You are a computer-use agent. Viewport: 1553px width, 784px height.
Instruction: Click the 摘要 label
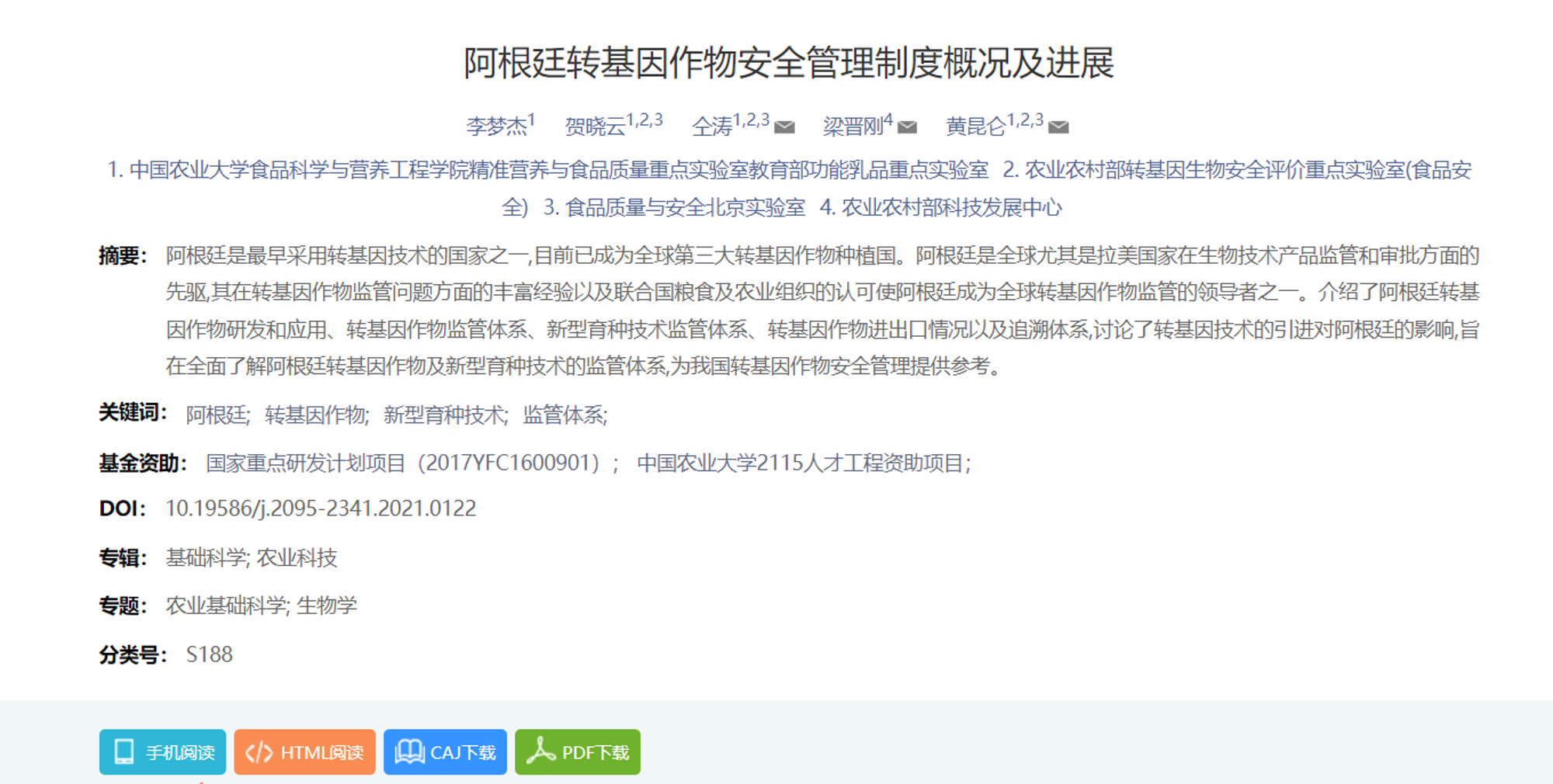click(123, 255)
